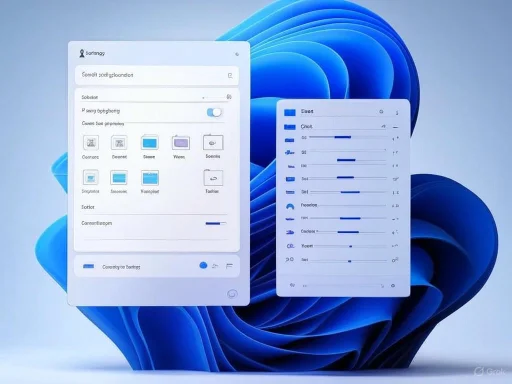Image resolution: width=512 pixels, height=384 pixels.
Task: Select the small picture-frame tile starting second row
Action: (91, 178)
